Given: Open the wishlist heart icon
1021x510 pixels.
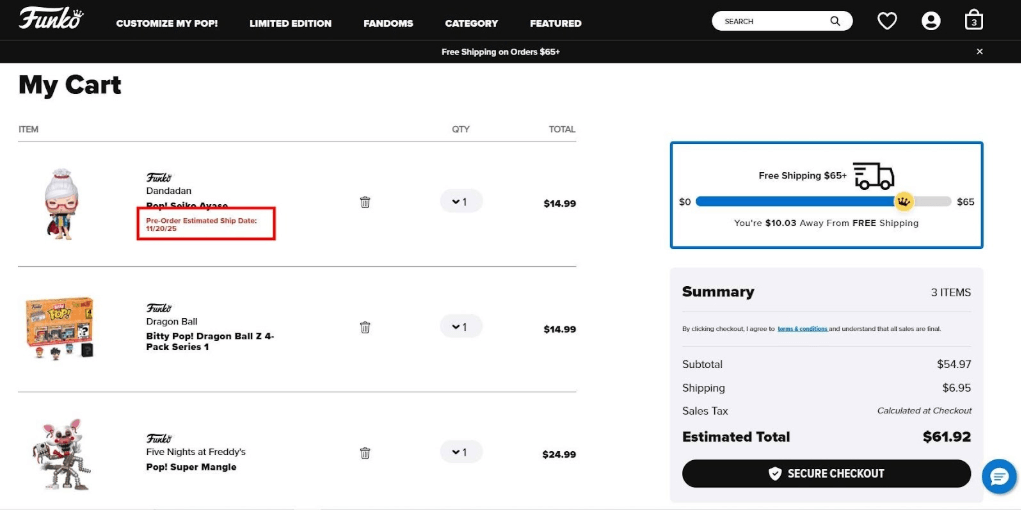Looking at the screenshot, I should [887, 21].
